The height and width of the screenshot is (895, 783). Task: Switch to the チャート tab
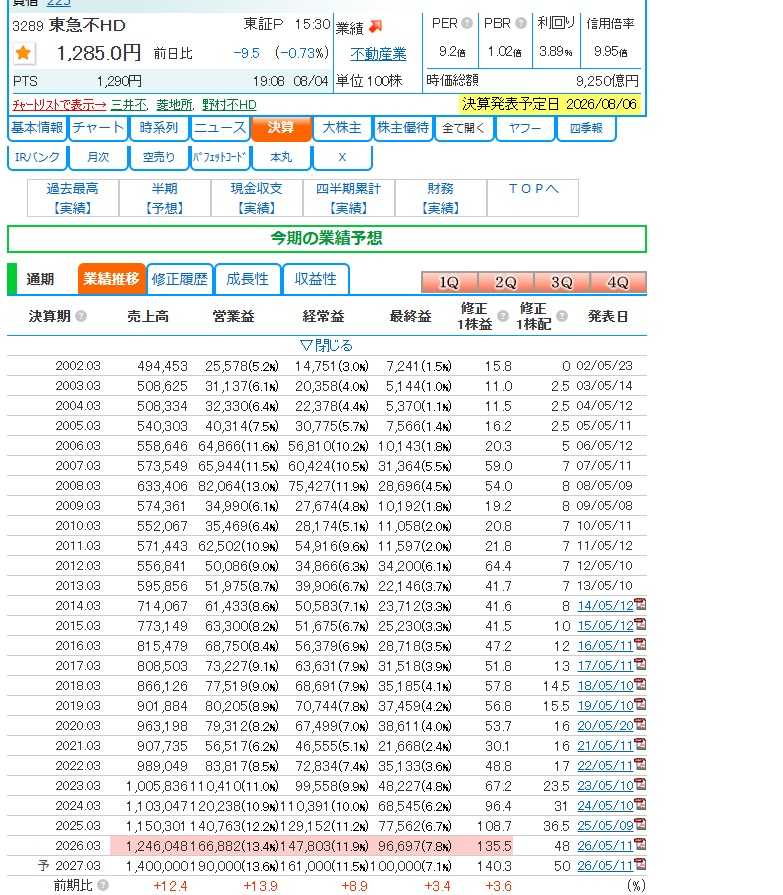point(98,128)
